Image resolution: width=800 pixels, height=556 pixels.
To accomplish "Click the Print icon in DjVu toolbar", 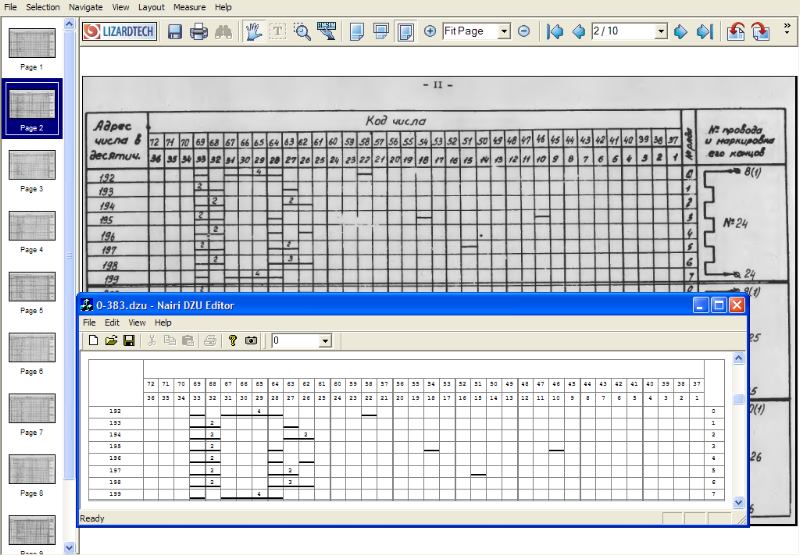I will pyautogui.click(x=199, y=31).
